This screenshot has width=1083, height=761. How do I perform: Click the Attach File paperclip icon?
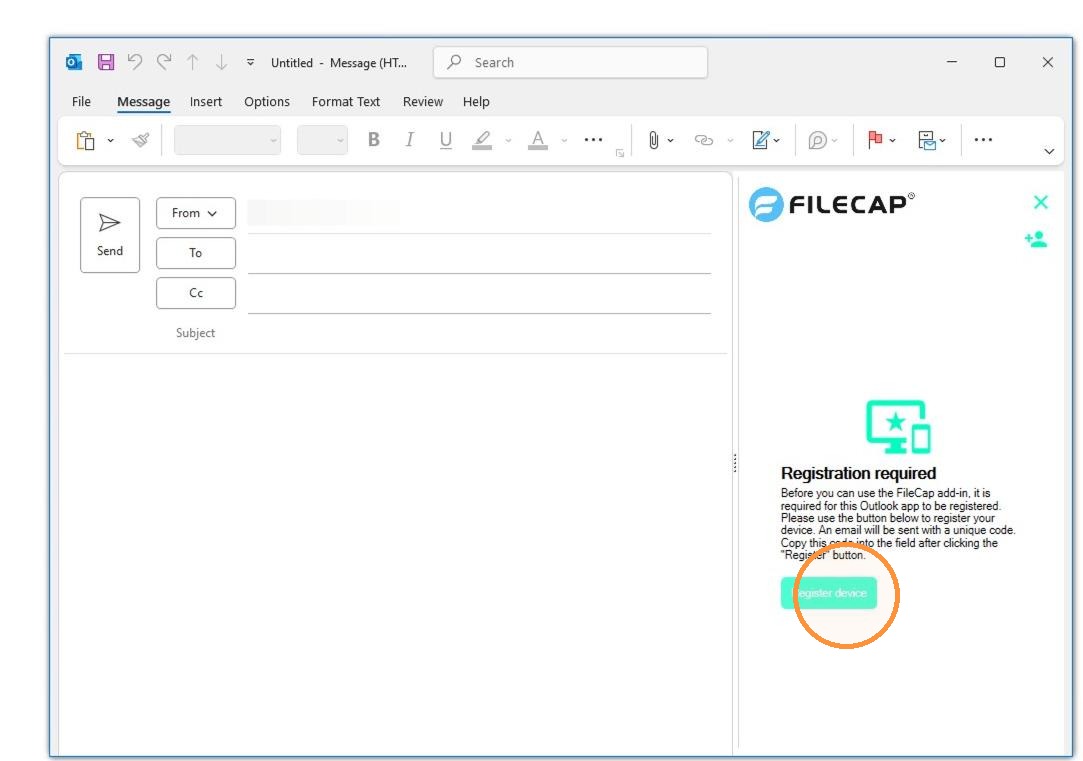pyautogui.click(x=653, y=140)
